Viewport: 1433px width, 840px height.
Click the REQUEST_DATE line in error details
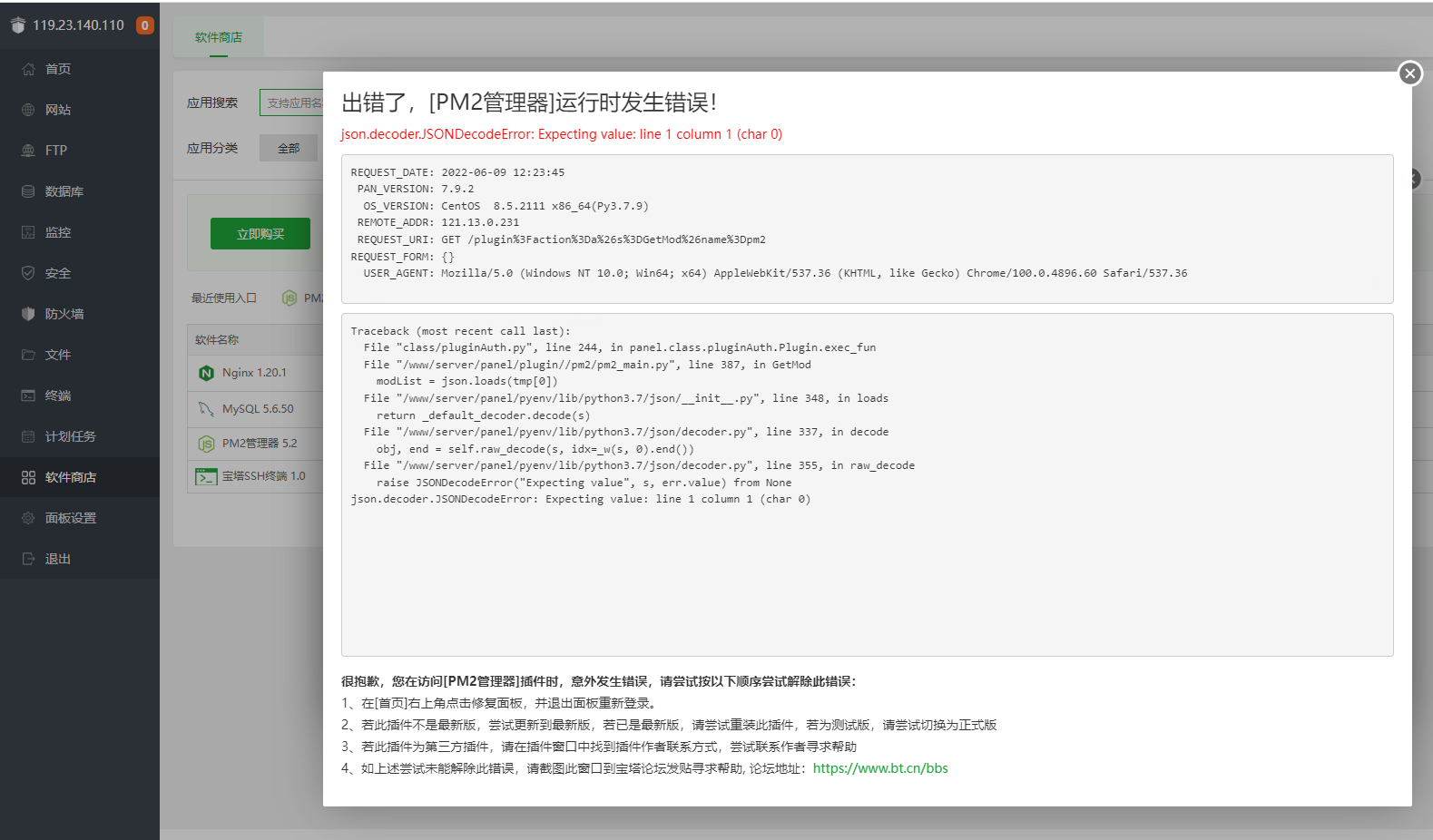coord(457,172)
